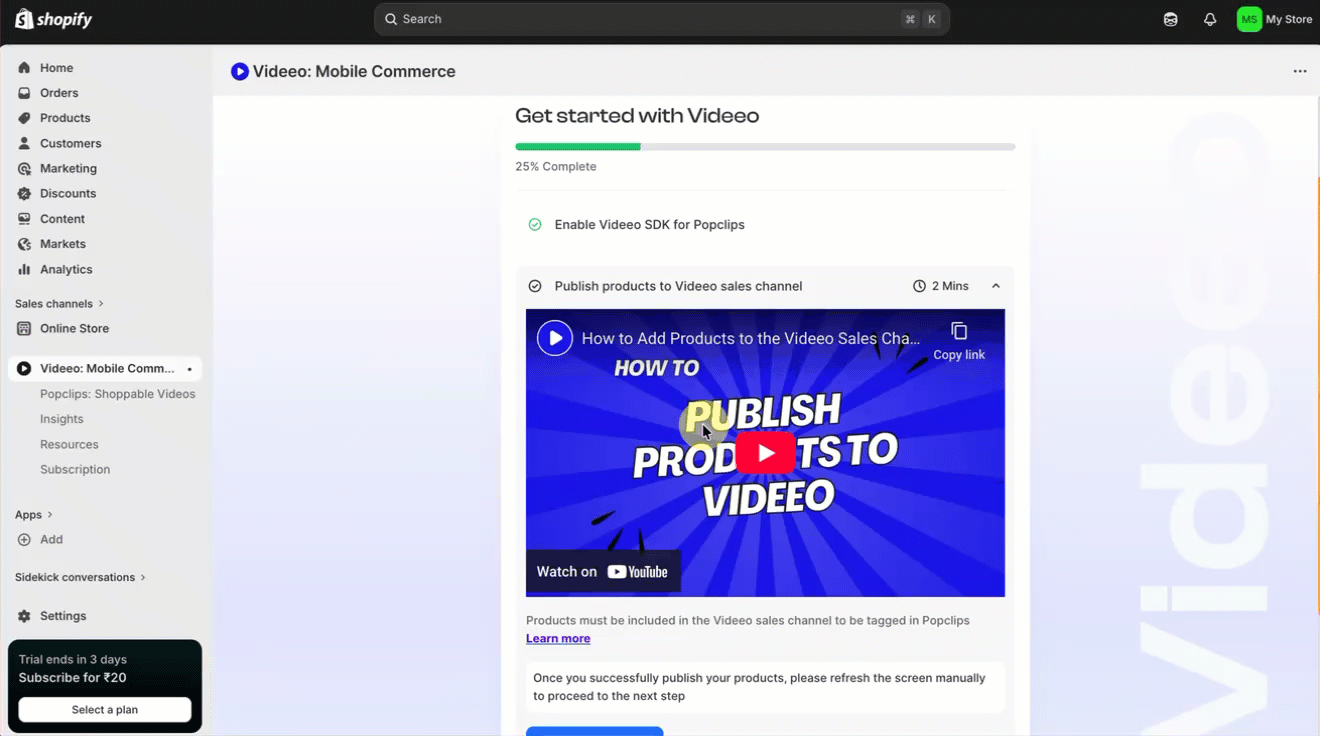Click the three-dot menu for Videeo app

[x=1299, y=71]
